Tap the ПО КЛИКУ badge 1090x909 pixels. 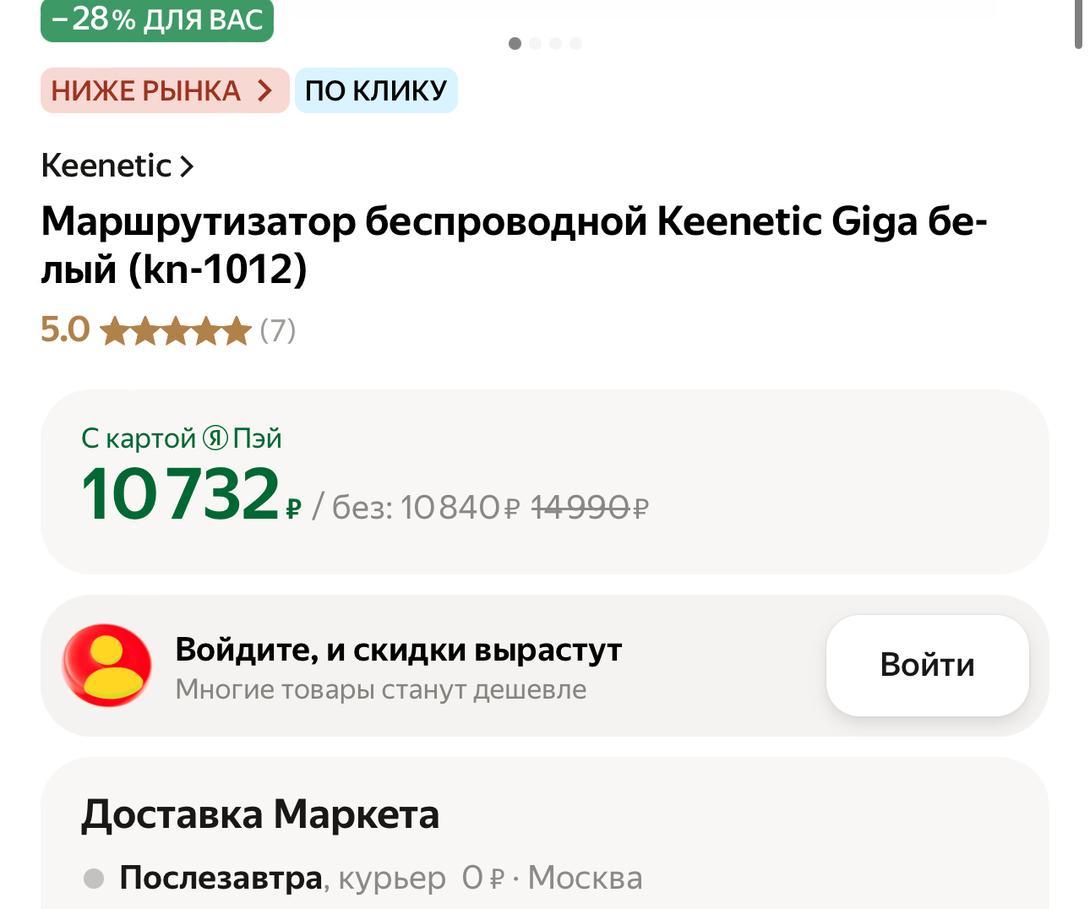pos(375,91)
